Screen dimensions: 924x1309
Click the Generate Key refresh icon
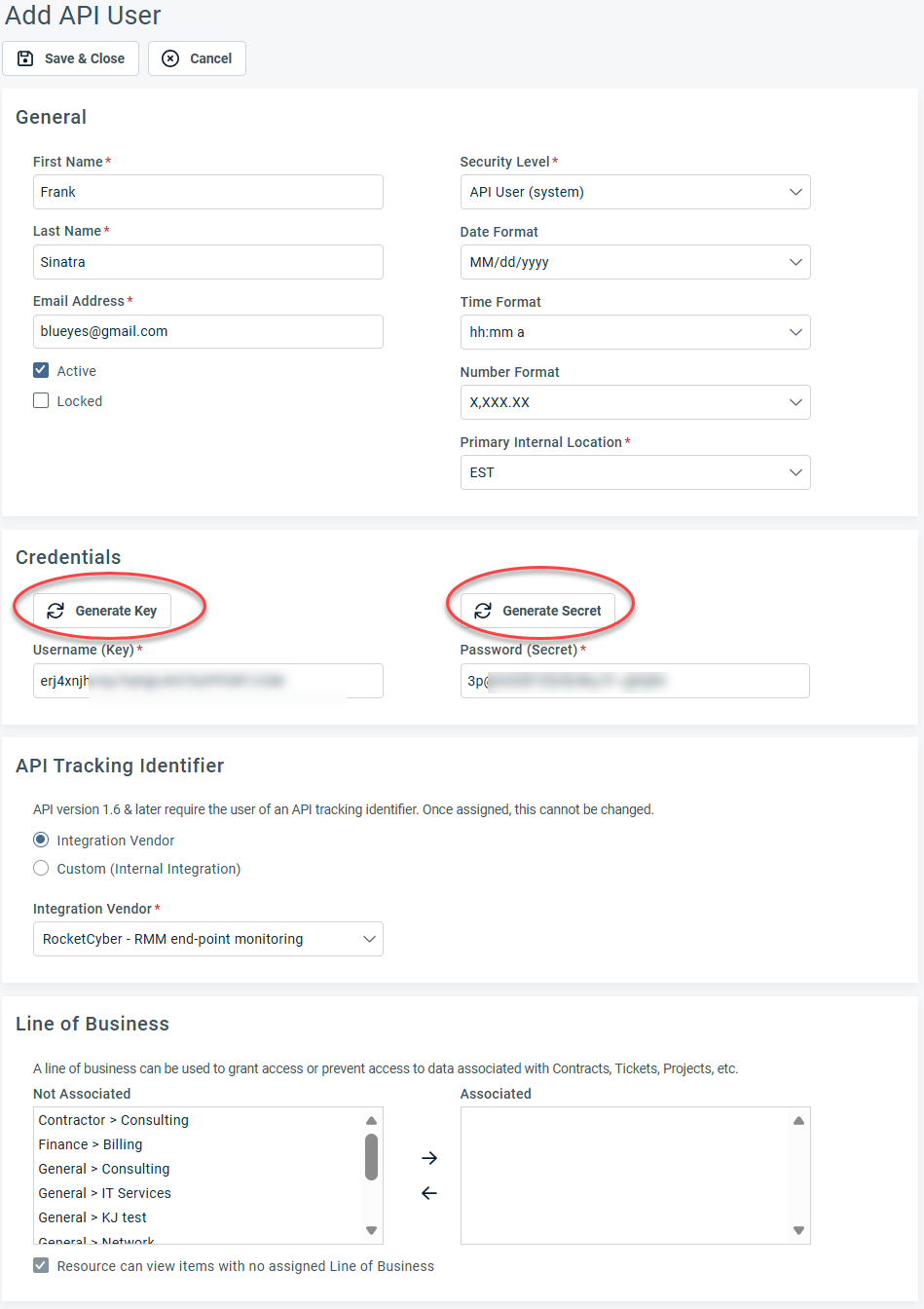(x=55, y=611)
